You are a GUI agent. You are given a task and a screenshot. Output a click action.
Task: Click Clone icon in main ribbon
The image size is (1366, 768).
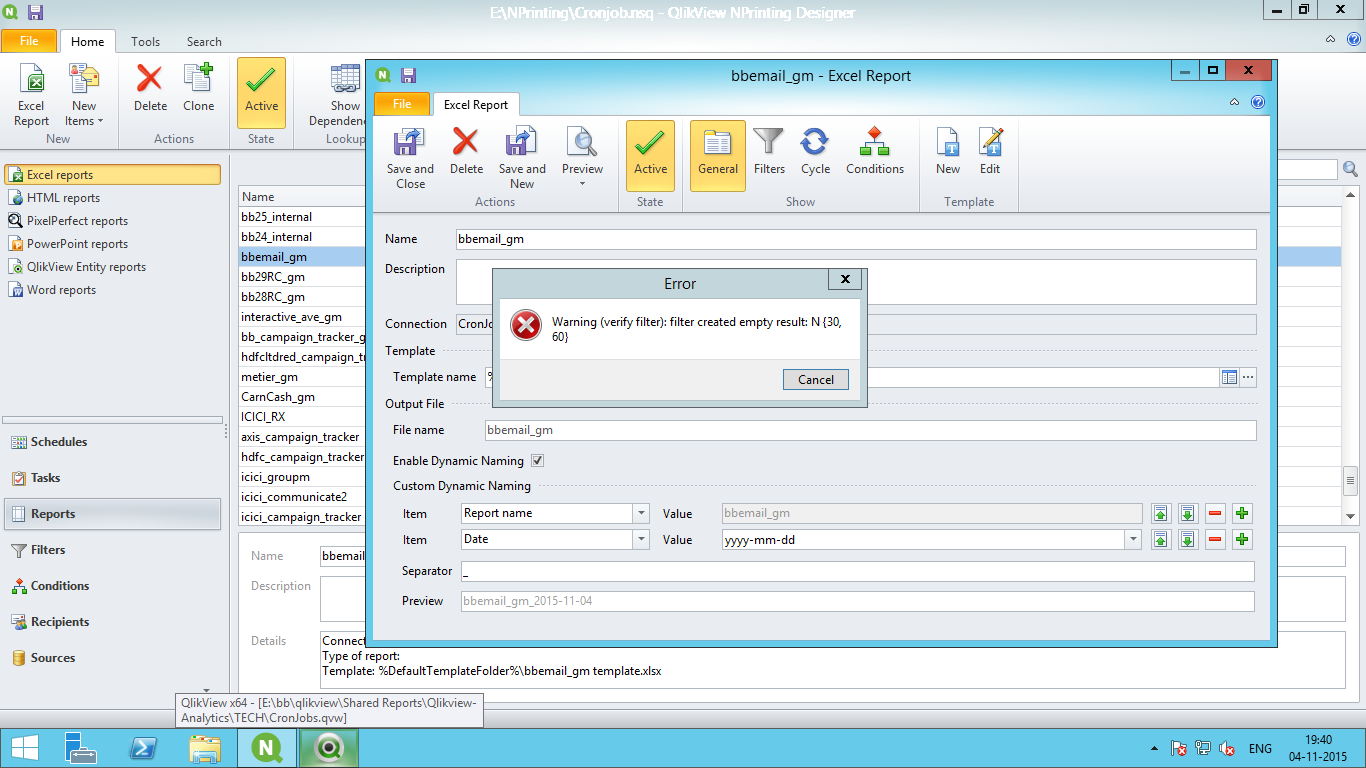198,88
